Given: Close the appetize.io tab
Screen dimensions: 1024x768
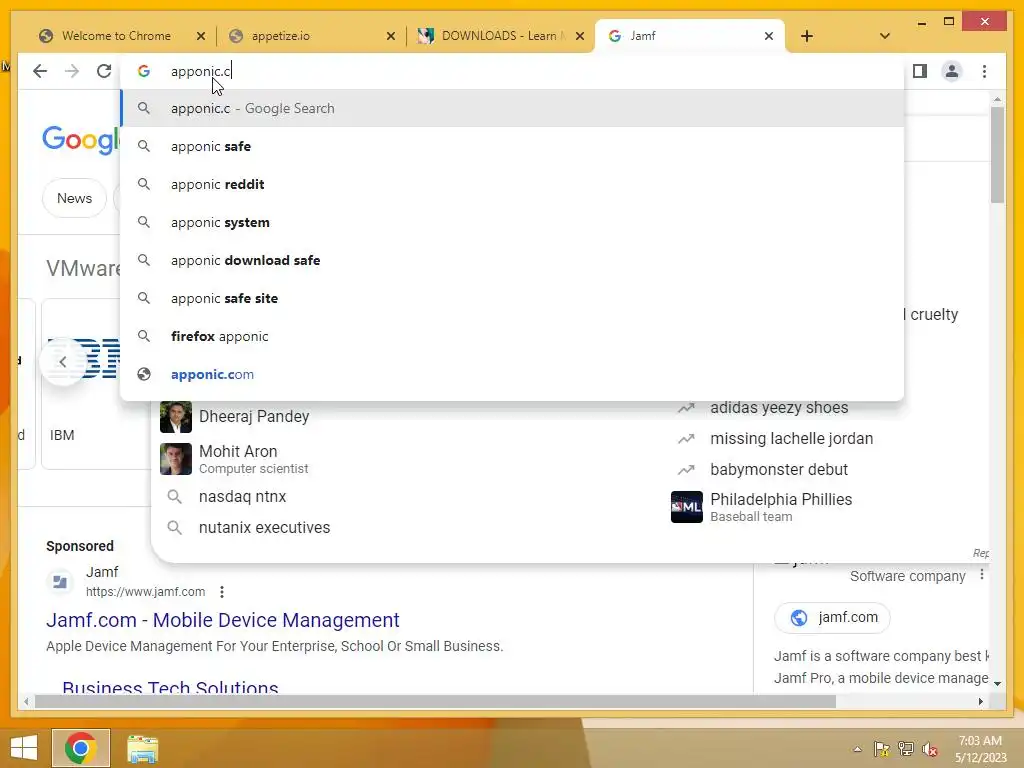Looking at the screenshot, I should point(391,36).
